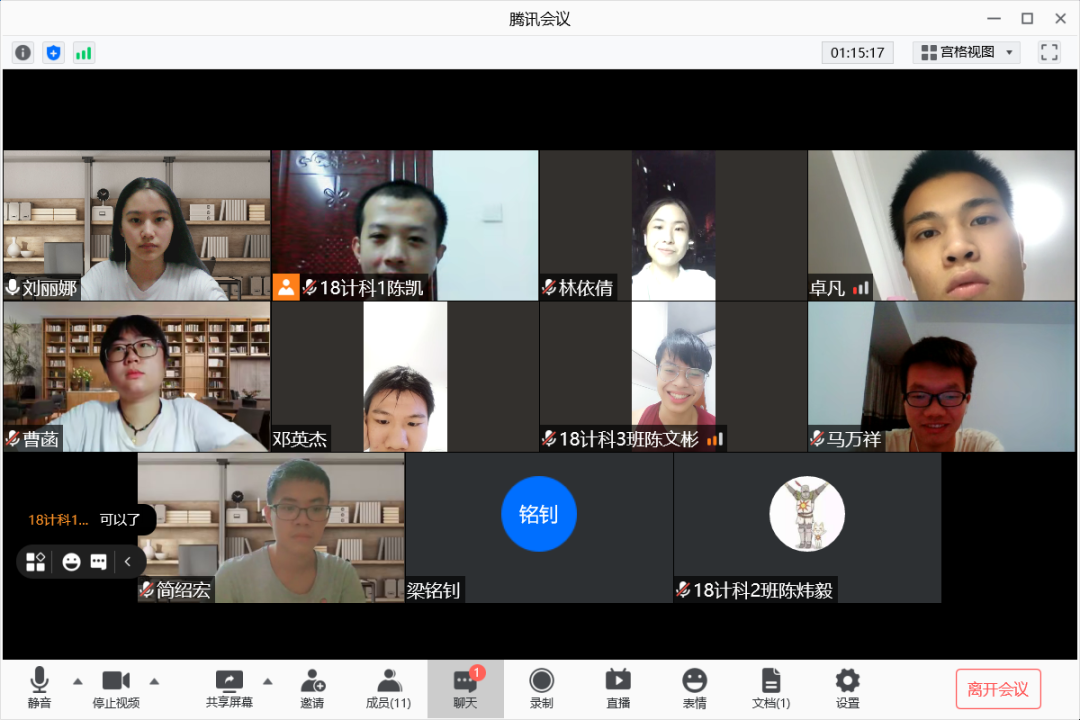Select 刘丽娜's video tile

coord(136,225)
